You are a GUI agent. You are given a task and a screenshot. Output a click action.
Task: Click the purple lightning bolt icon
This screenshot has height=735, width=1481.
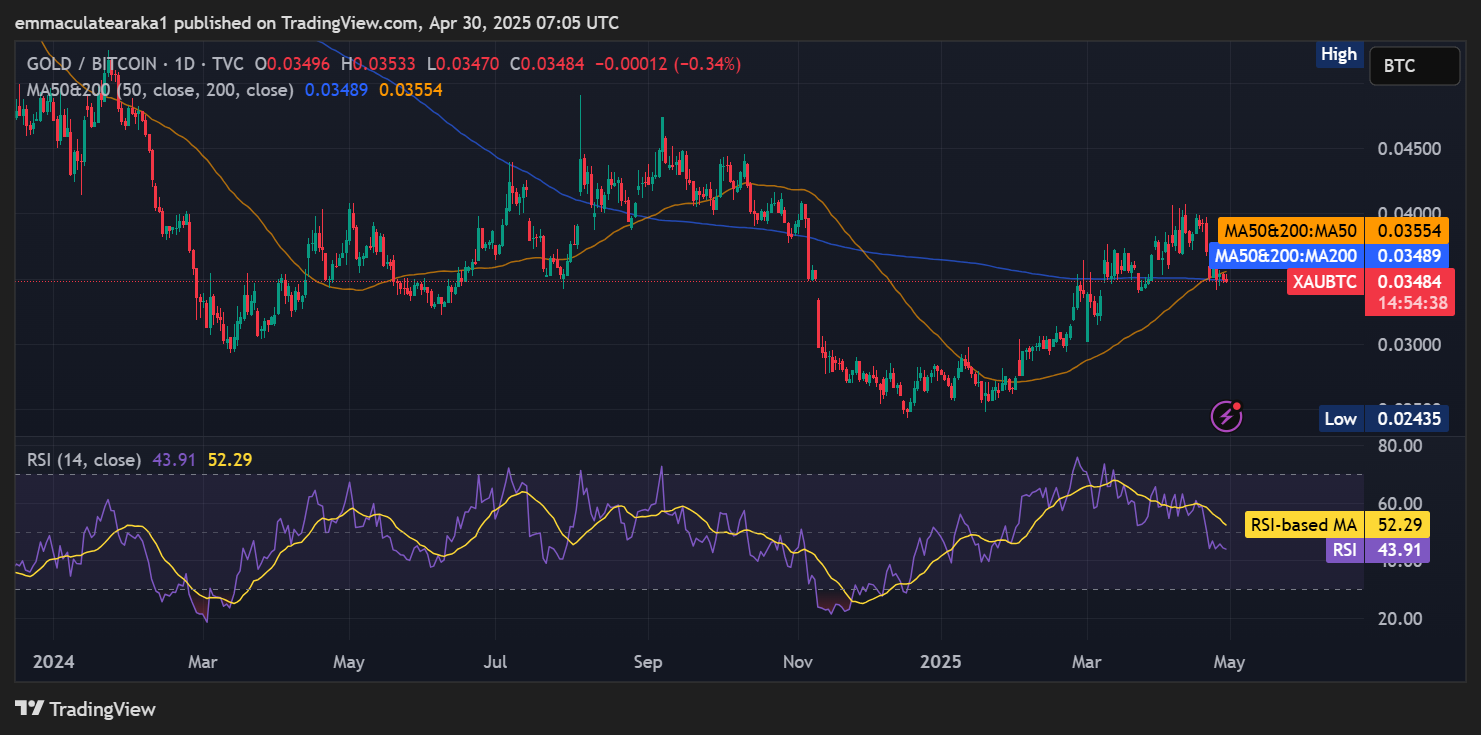[1226, 416]
